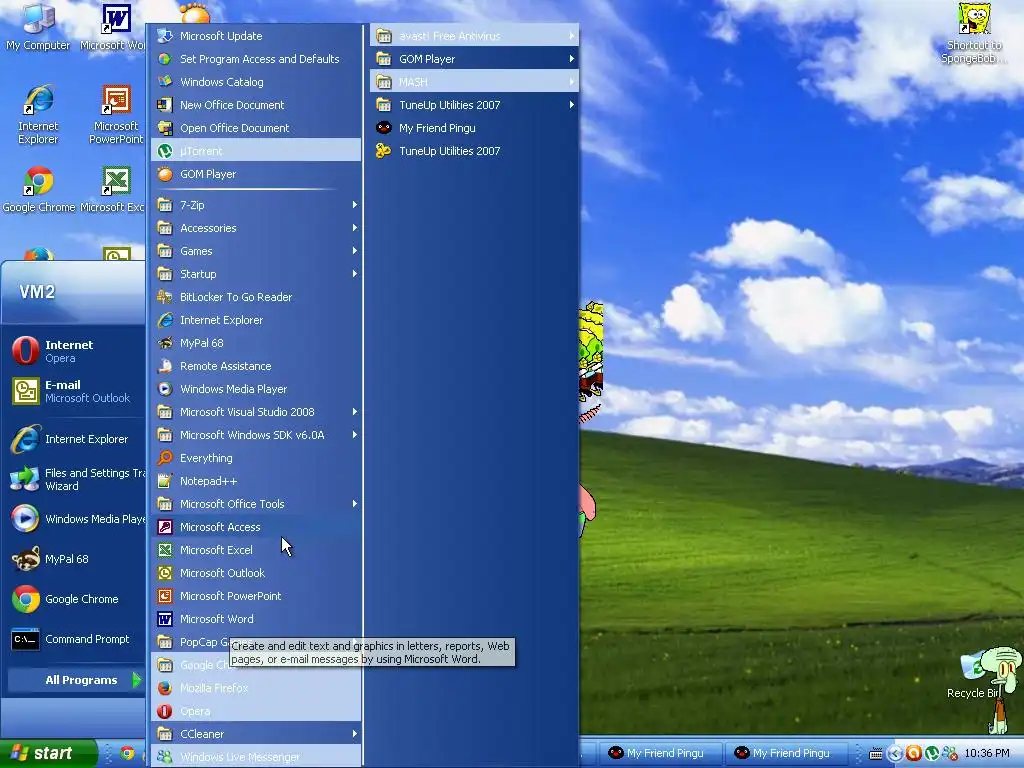Open the Everything search program

255,458
